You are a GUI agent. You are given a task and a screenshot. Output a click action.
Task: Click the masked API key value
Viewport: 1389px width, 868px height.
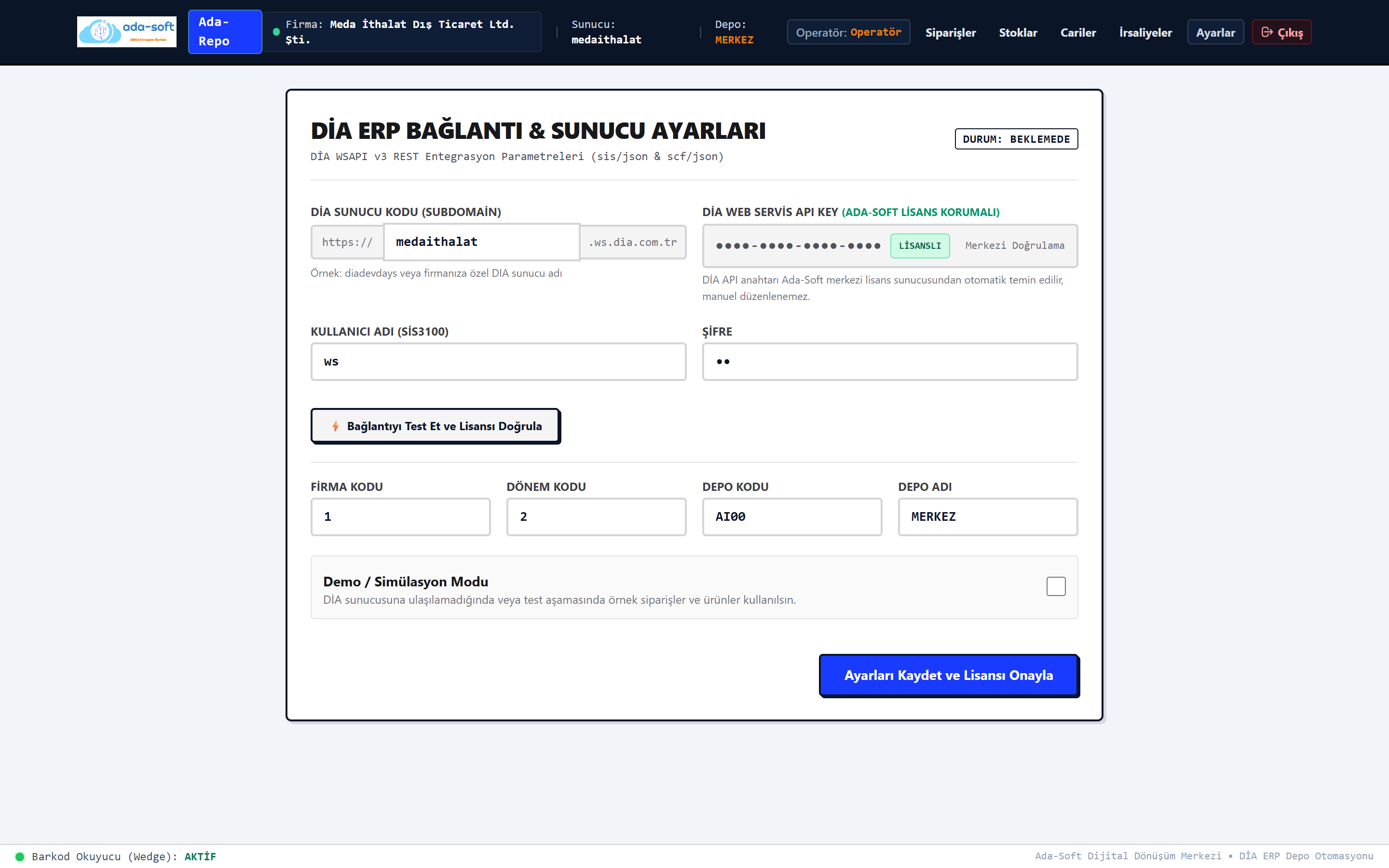(x=798, y=246)
